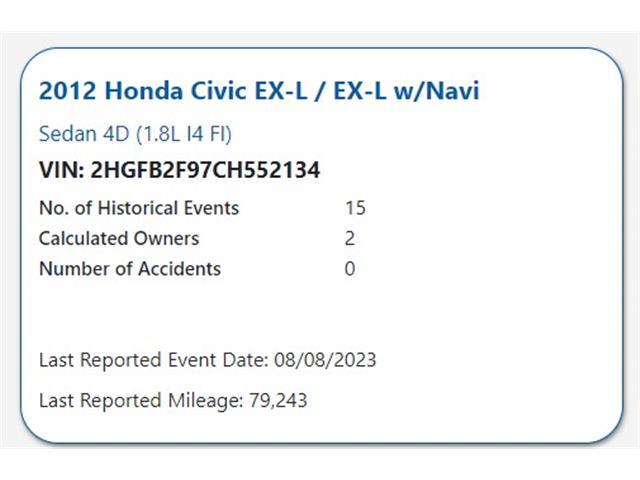This screenshot has height=480, width=640.
Task: Click the EX-L w/Navi trim text
Action: point(419,92)
